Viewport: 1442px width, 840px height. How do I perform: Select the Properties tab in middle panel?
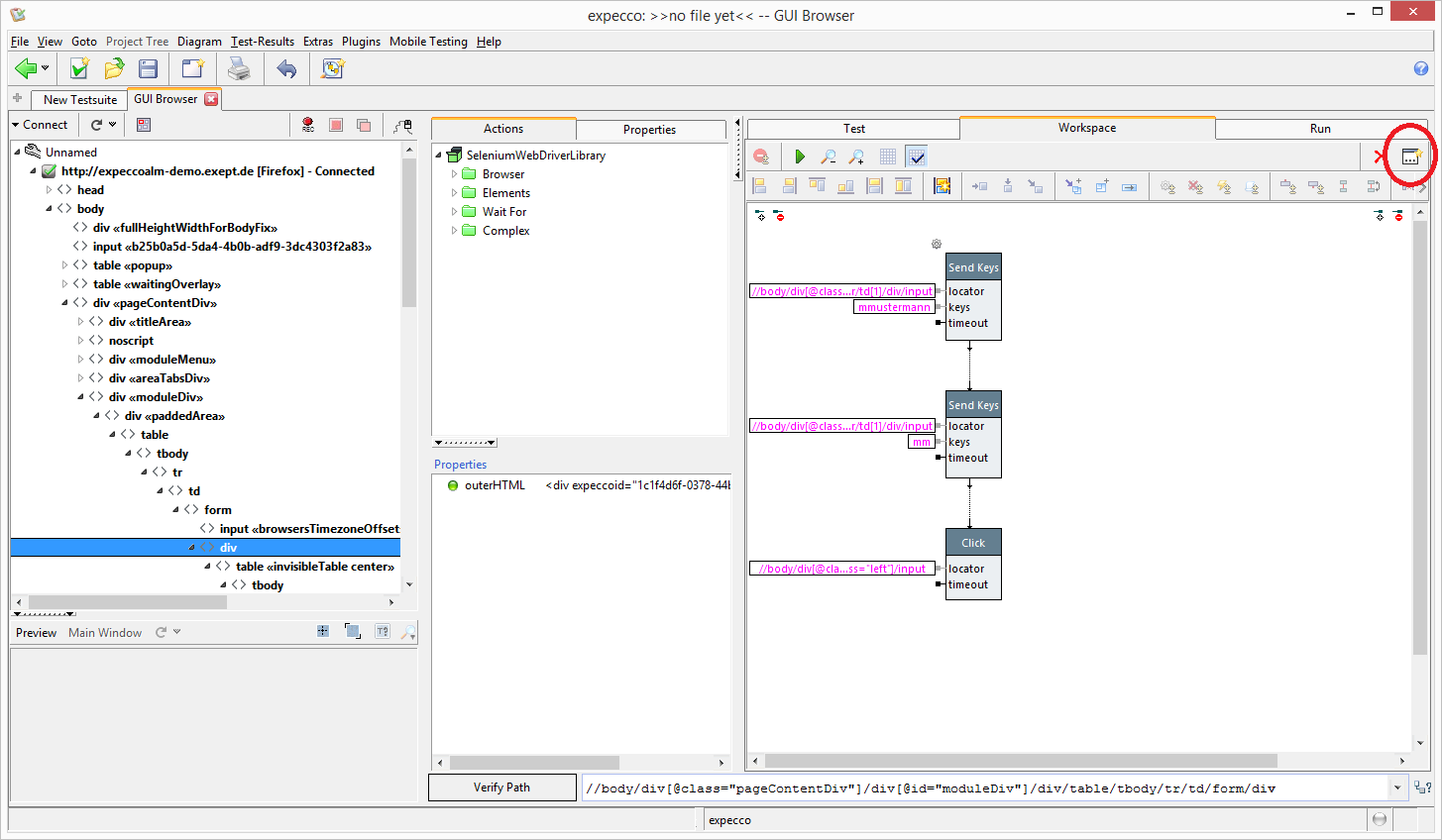tap(649, 130)
